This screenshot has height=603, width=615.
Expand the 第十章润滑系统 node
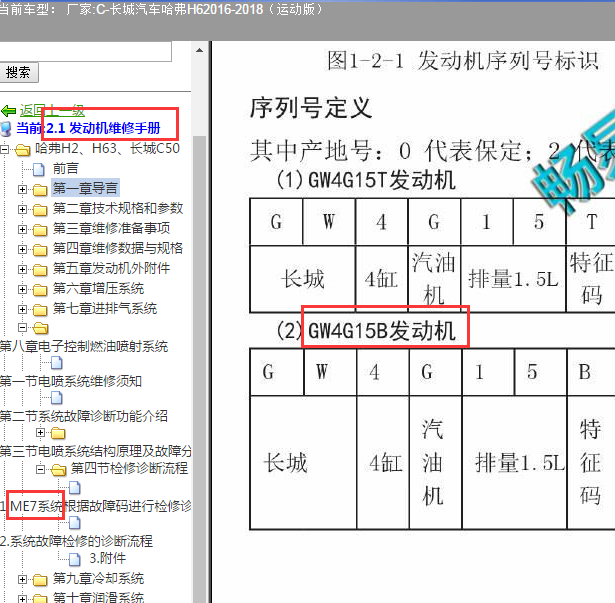[x=22, y=599]
